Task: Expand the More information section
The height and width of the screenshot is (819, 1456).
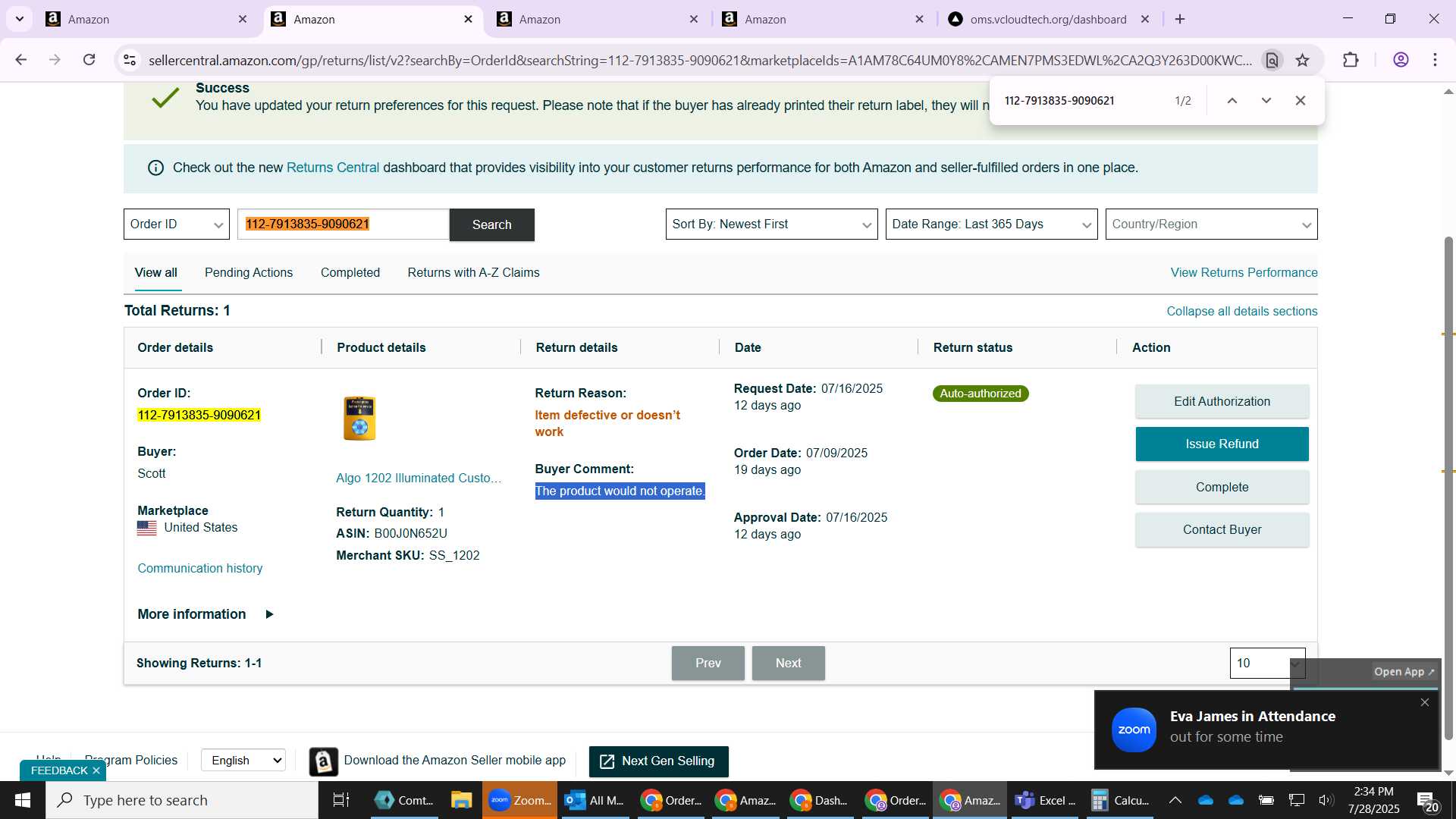Action: (205, 614)
